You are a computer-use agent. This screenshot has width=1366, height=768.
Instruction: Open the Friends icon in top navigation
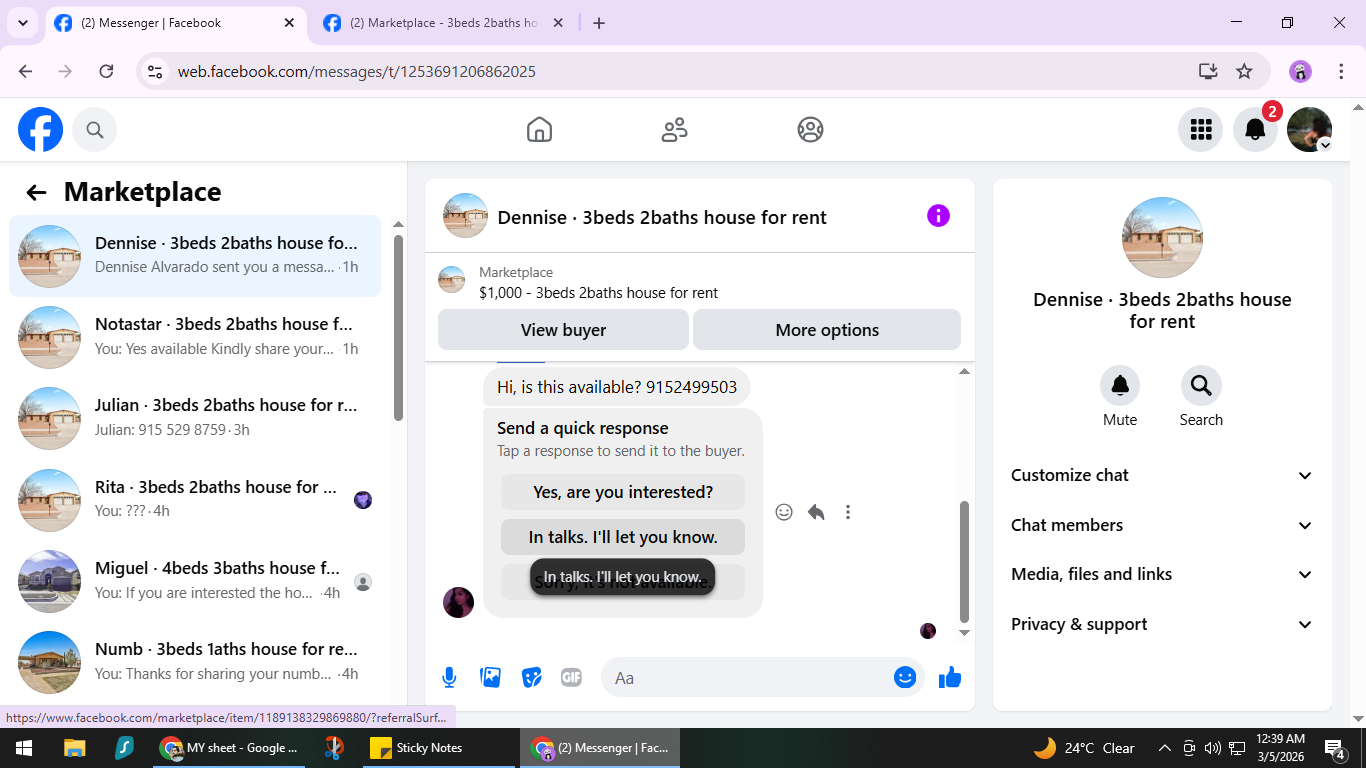[675, 130]
